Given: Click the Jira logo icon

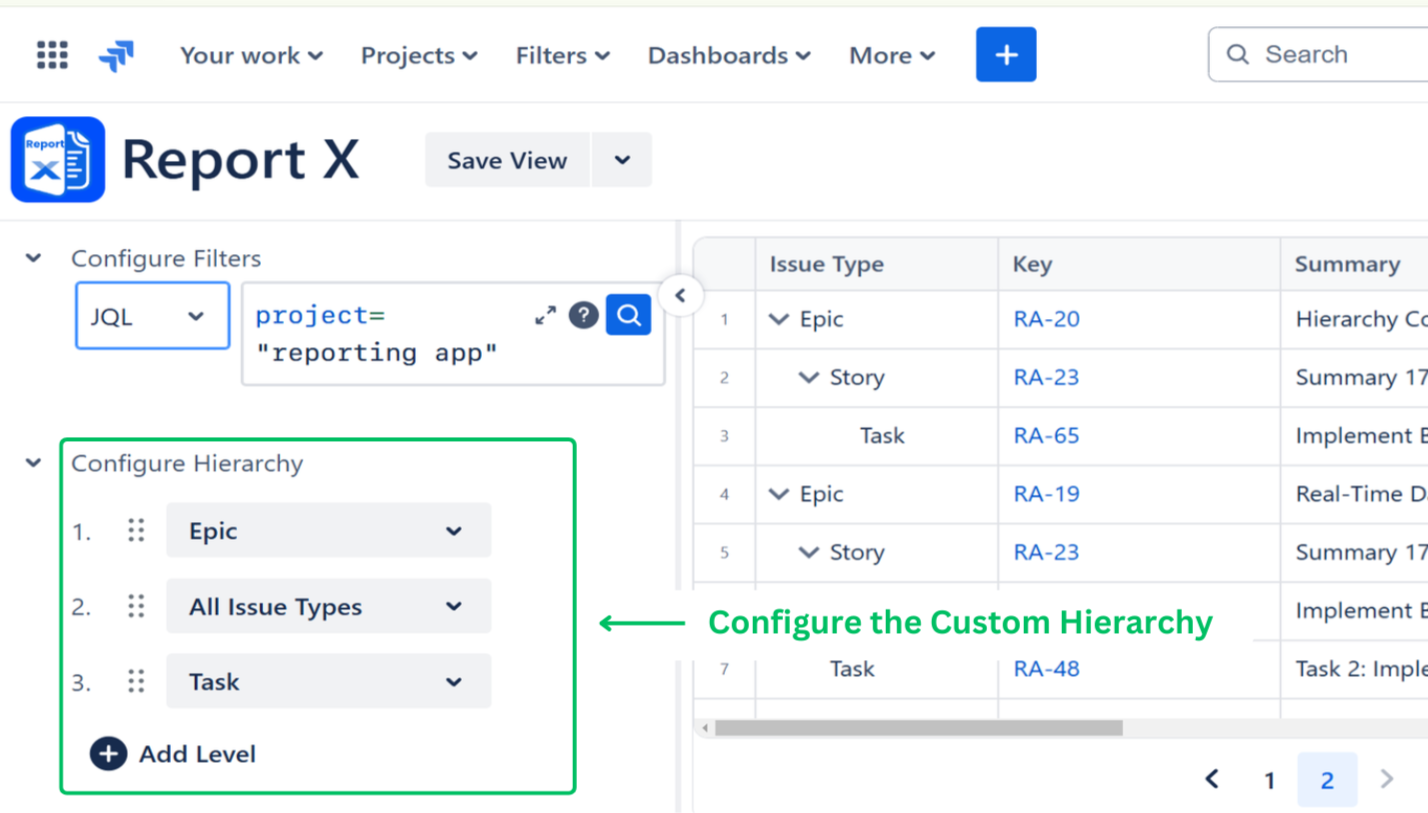Looking at the screenshot, I should (116, 56).
